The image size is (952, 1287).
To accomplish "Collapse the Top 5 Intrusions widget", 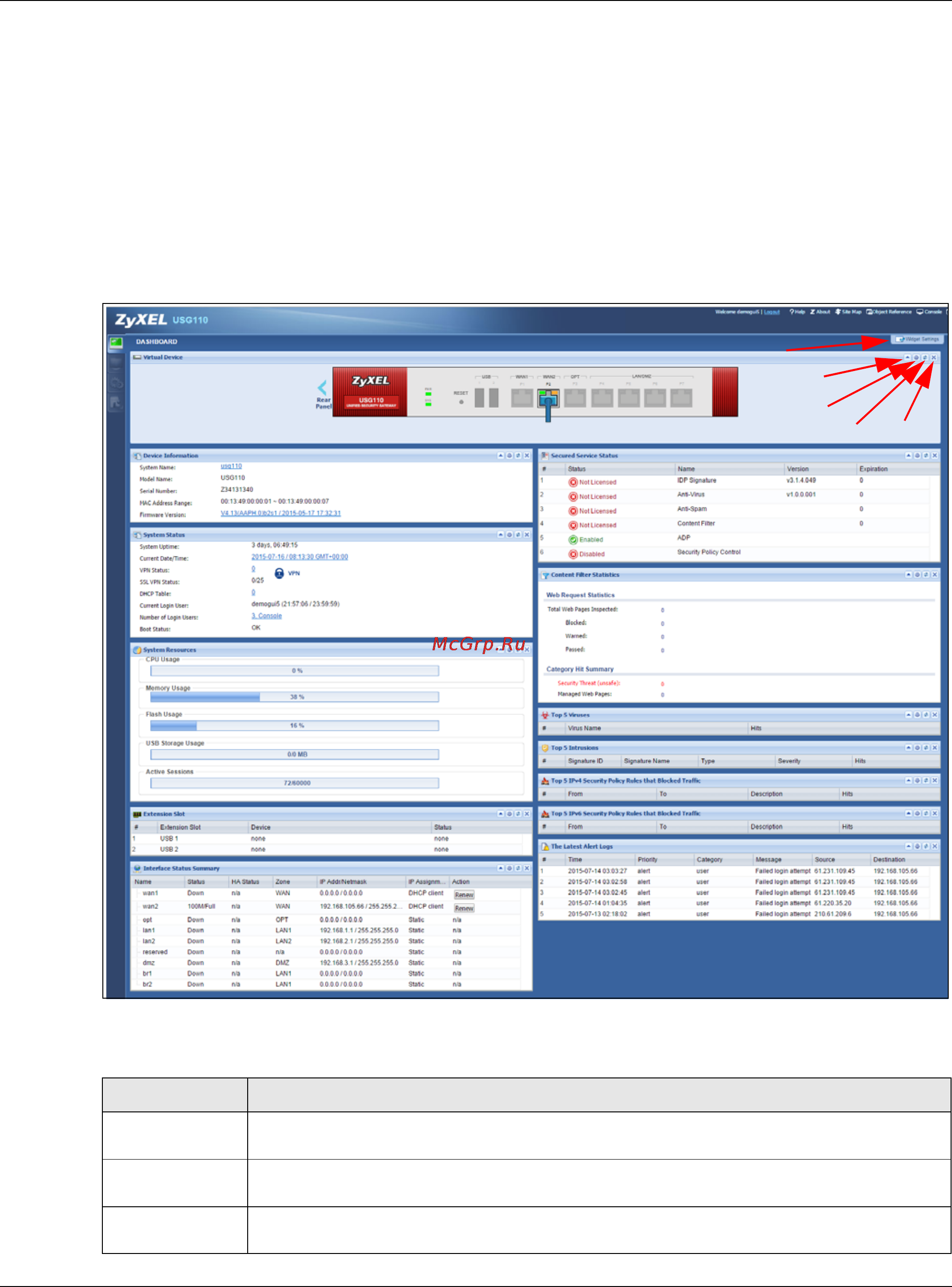I will click(x=908, y=748).
